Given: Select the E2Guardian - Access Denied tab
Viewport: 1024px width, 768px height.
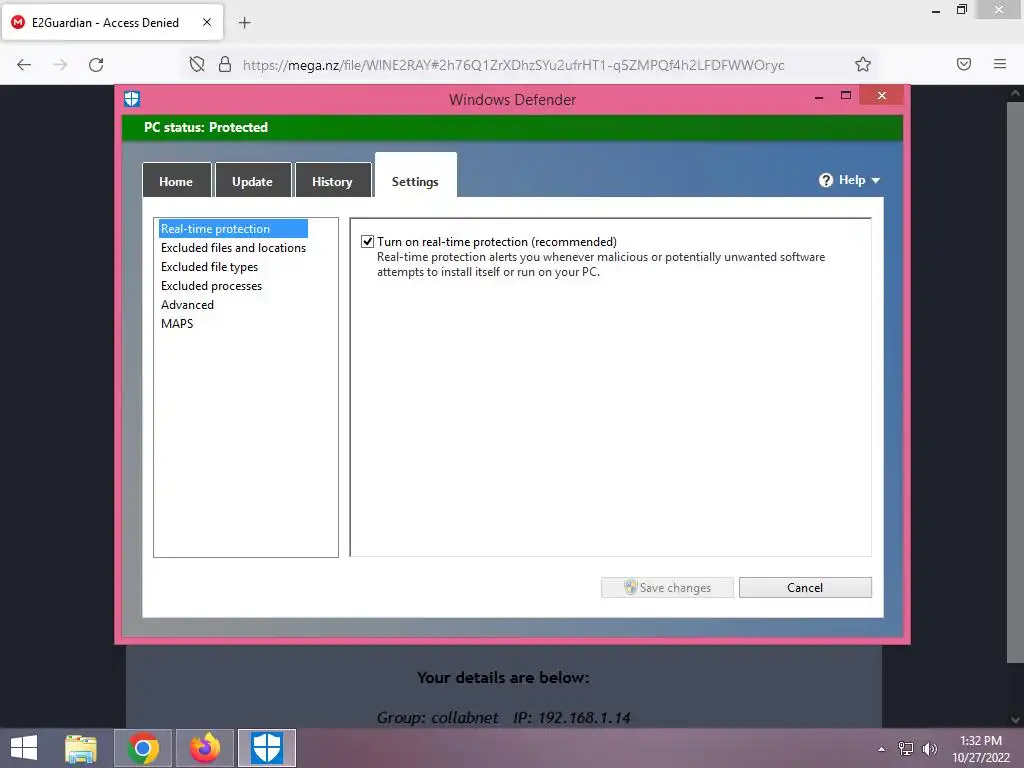Looking at the screenshot, I should 112,22.
